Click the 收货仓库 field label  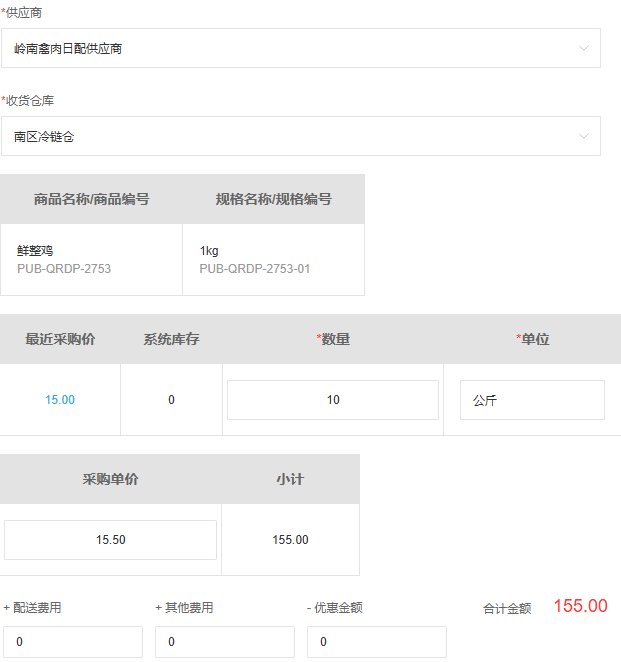[x=27, y=100]
